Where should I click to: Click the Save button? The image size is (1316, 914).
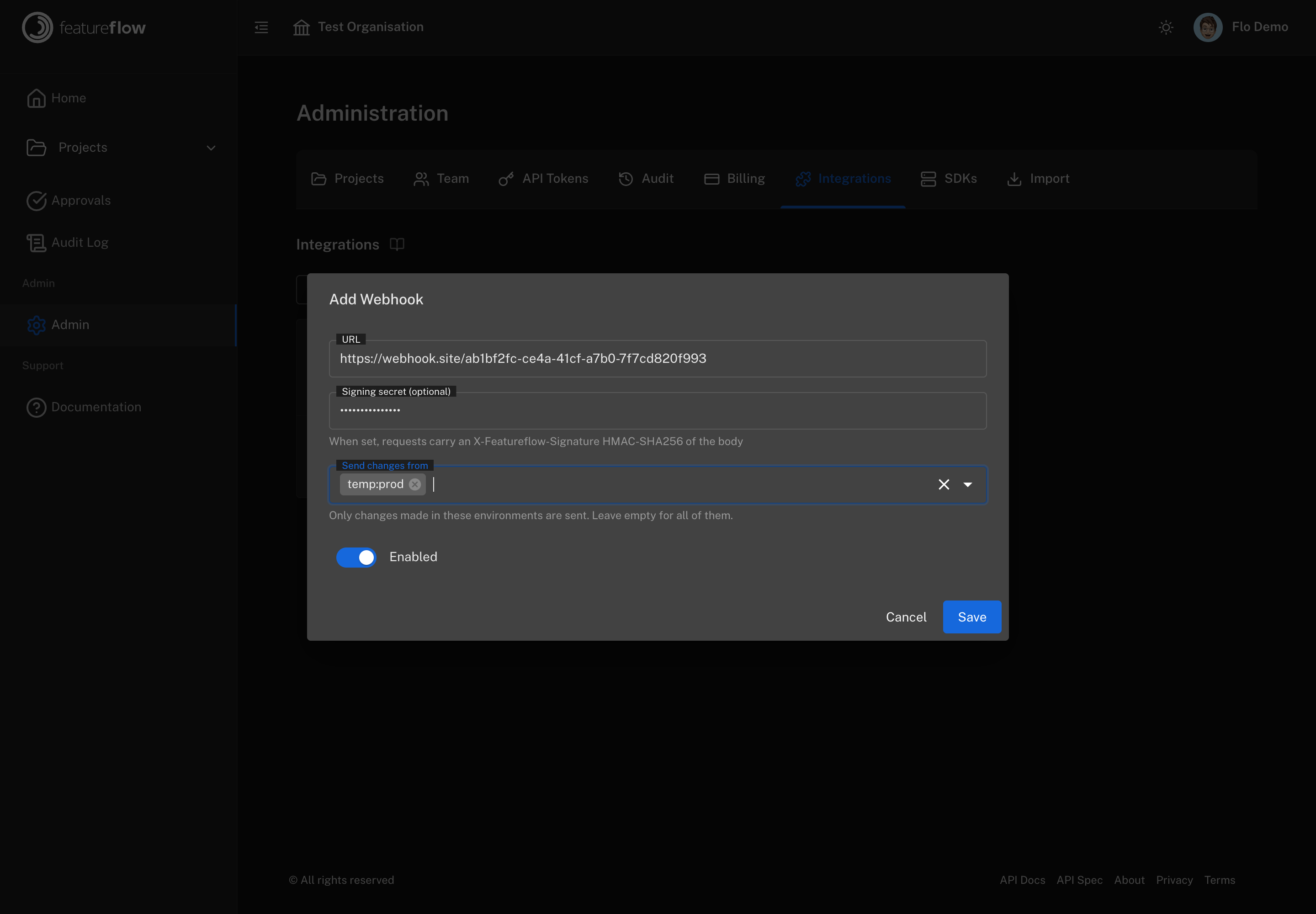(x=972, y=617)
